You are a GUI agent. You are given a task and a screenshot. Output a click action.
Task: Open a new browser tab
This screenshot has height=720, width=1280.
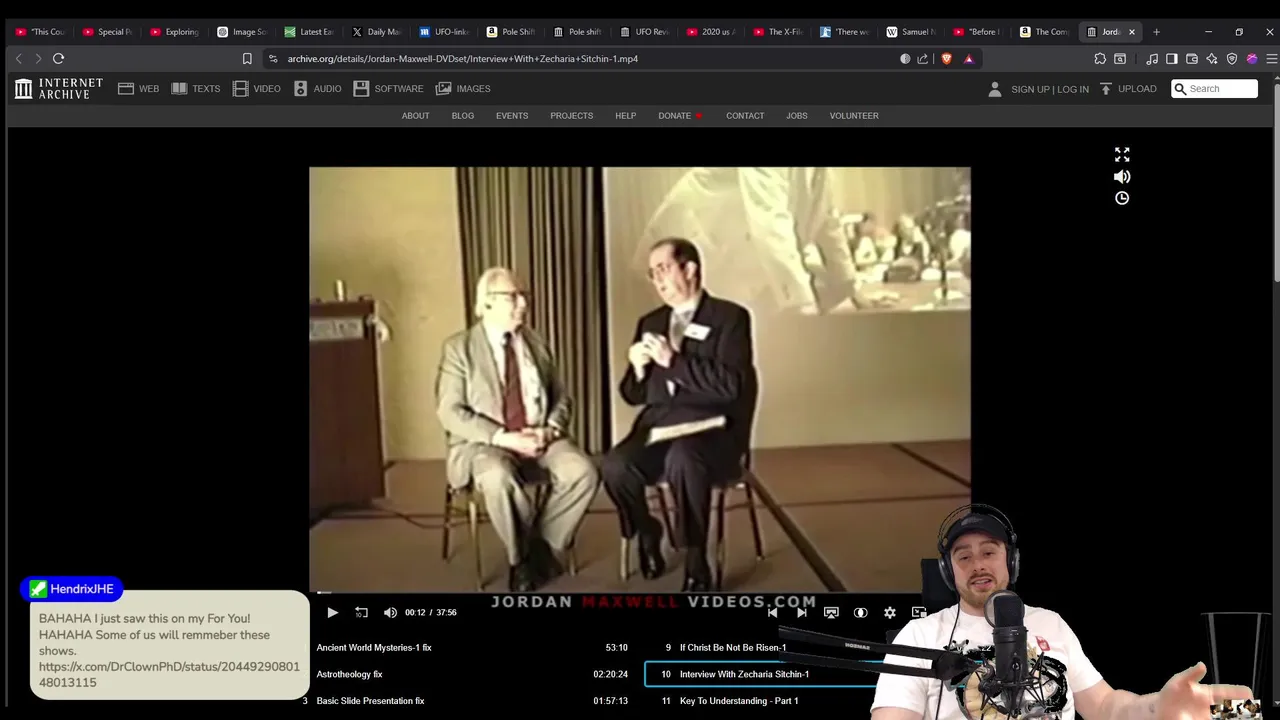1156,32
